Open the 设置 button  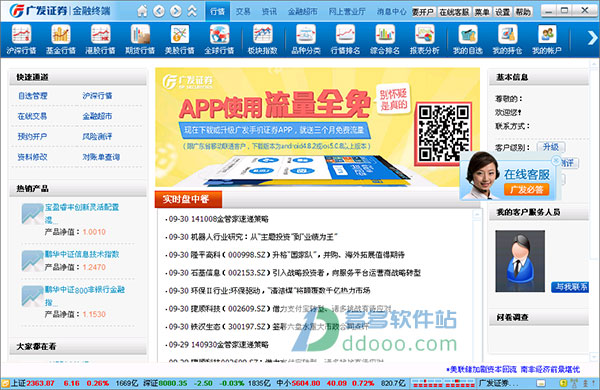[502, 12]
